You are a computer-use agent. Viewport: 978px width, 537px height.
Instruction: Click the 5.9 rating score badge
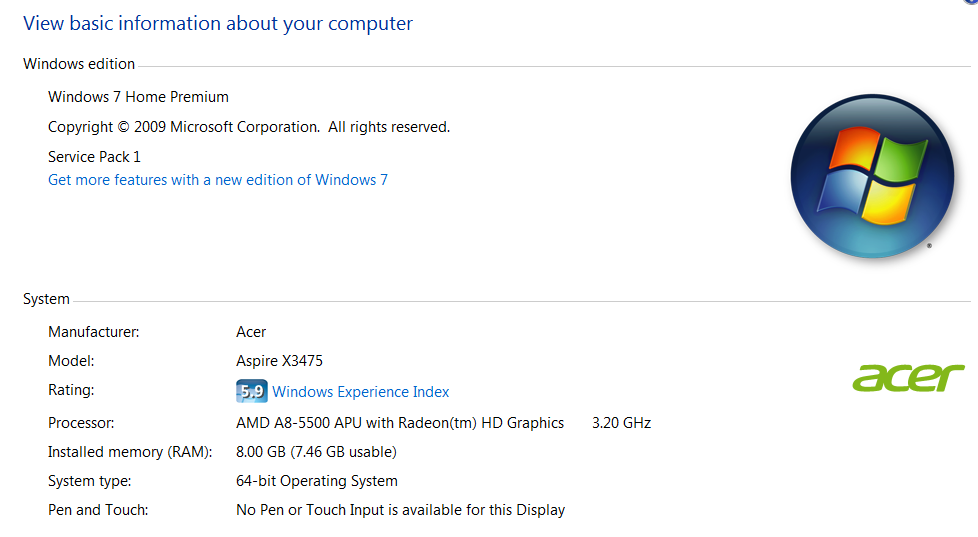251,391
